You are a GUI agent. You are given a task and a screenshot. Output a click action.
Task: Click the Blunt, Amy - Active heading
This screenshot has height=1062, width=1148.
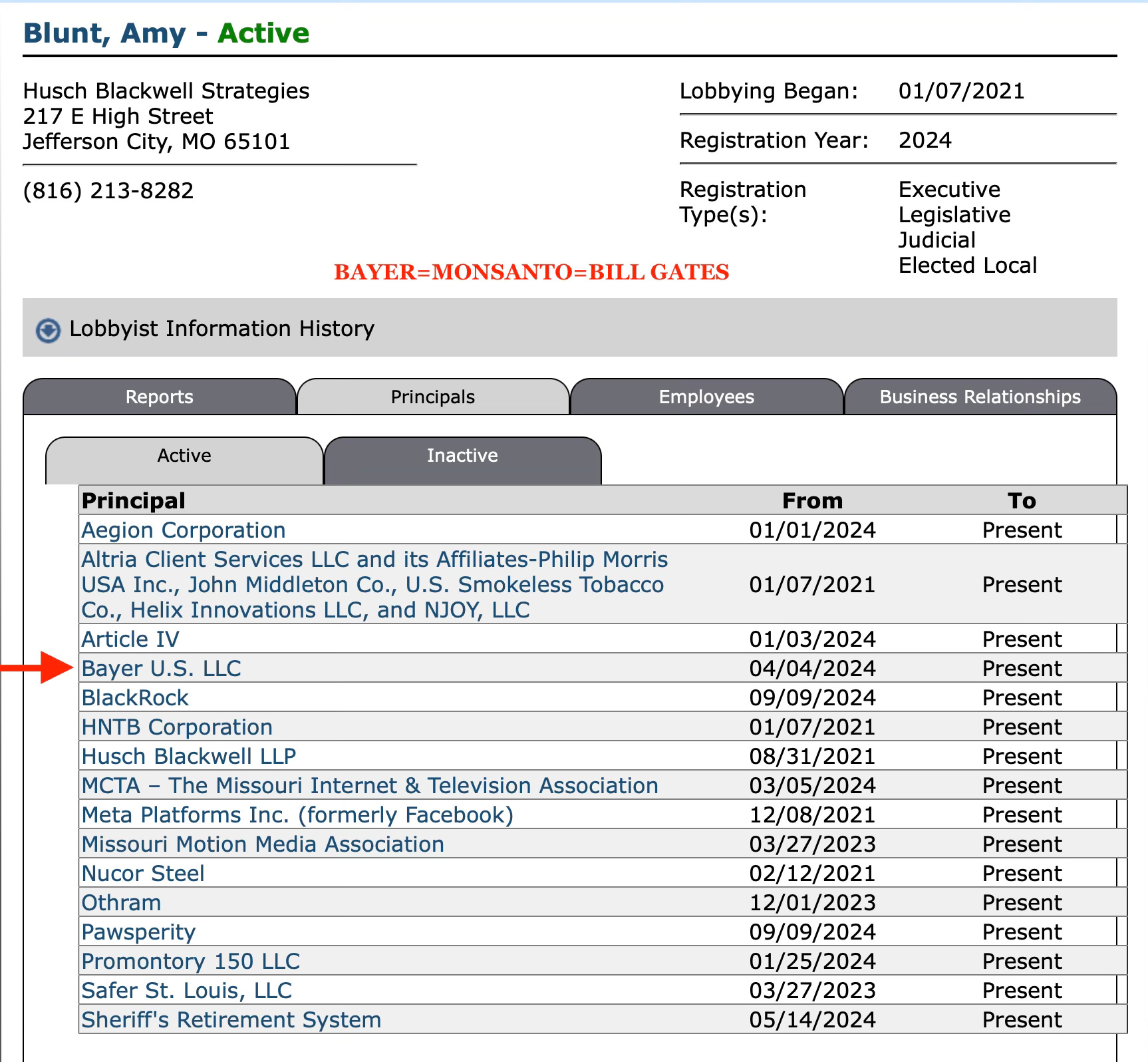click(x=166, y=33)
